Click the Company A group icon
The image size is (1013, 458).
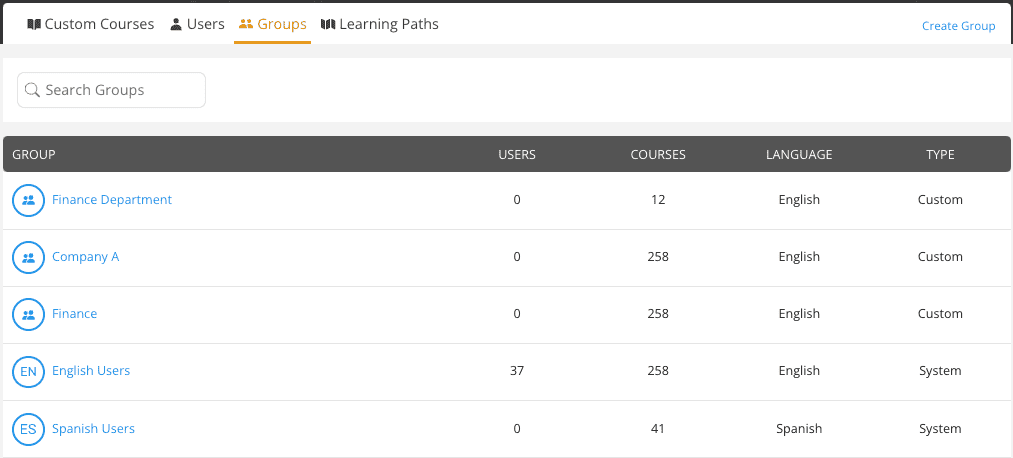[x=28, y=257]
